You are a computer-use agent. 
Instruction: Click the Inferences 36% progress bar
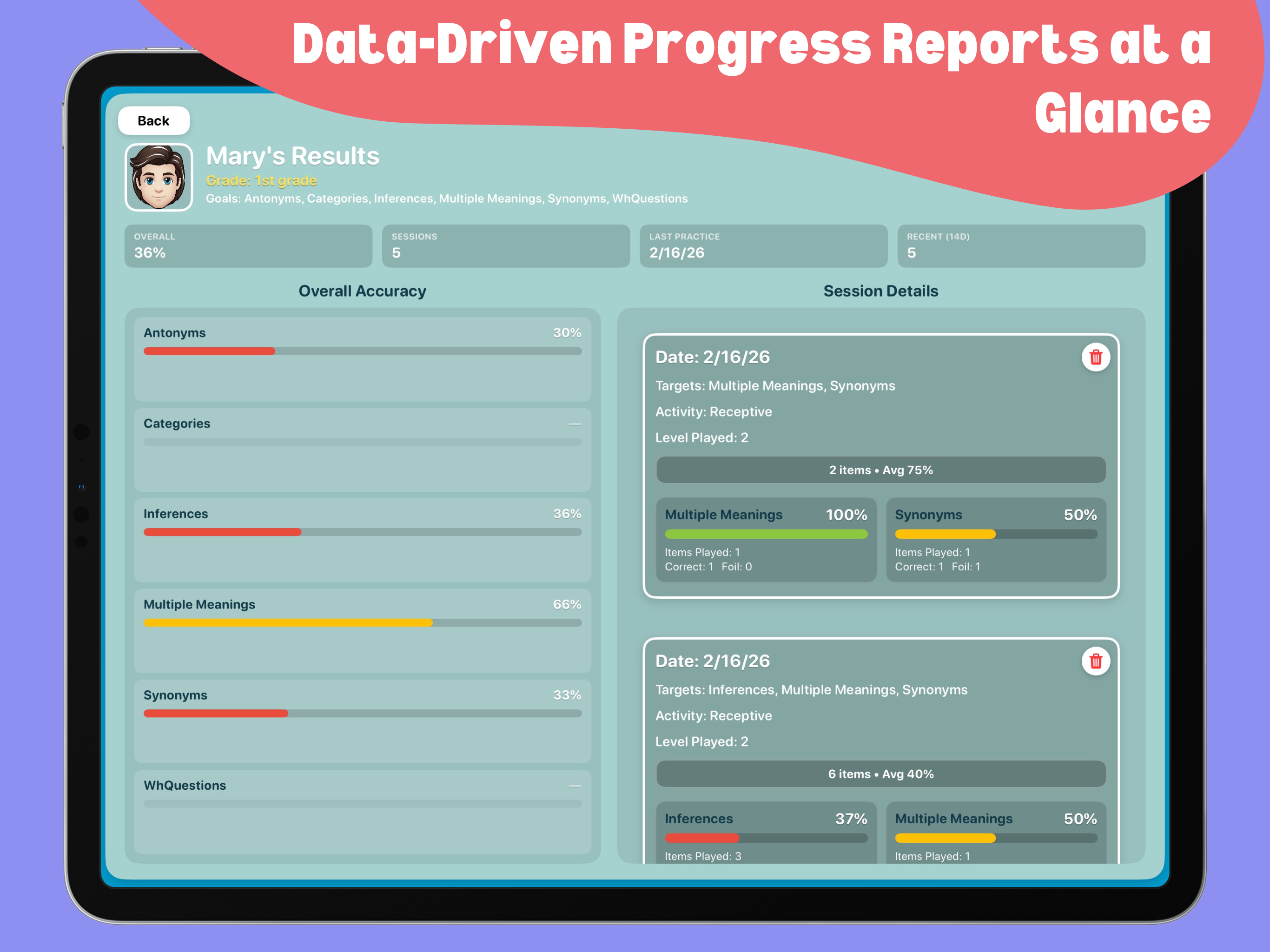point(362,532)
